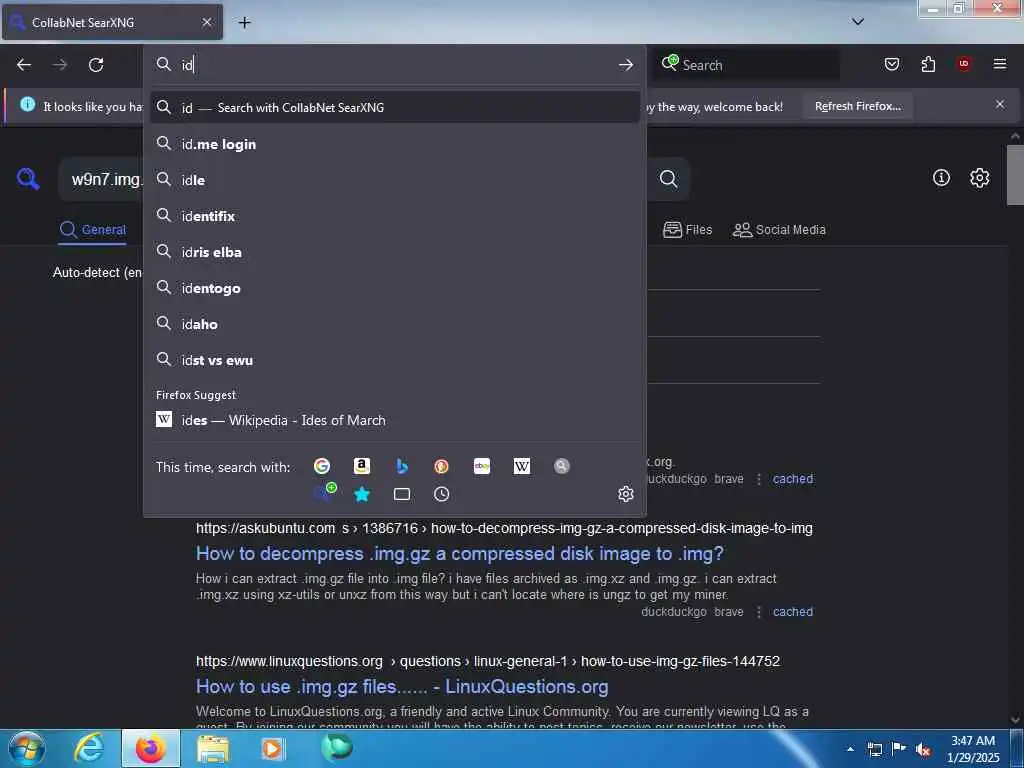Open the Windows Start menu
Image resolution: width=1024 pixels, height=768 pixels.
tap(26, 748)
